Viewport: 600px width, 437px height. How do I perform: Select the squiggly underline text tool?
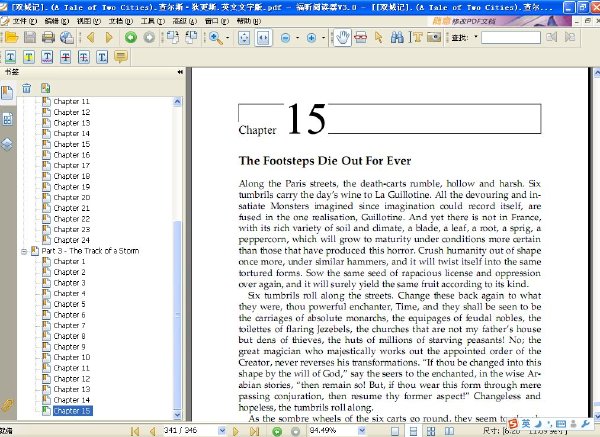47,57
